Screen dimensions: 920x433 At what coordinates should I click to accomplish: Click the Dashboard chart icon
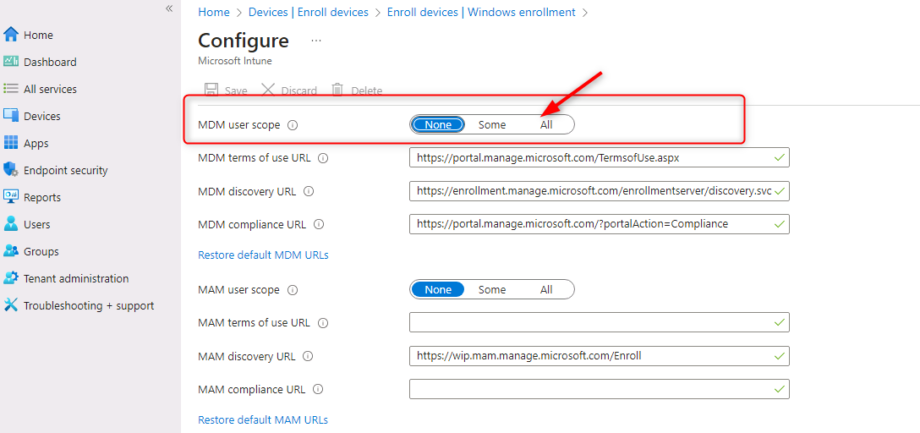[11, 62]
